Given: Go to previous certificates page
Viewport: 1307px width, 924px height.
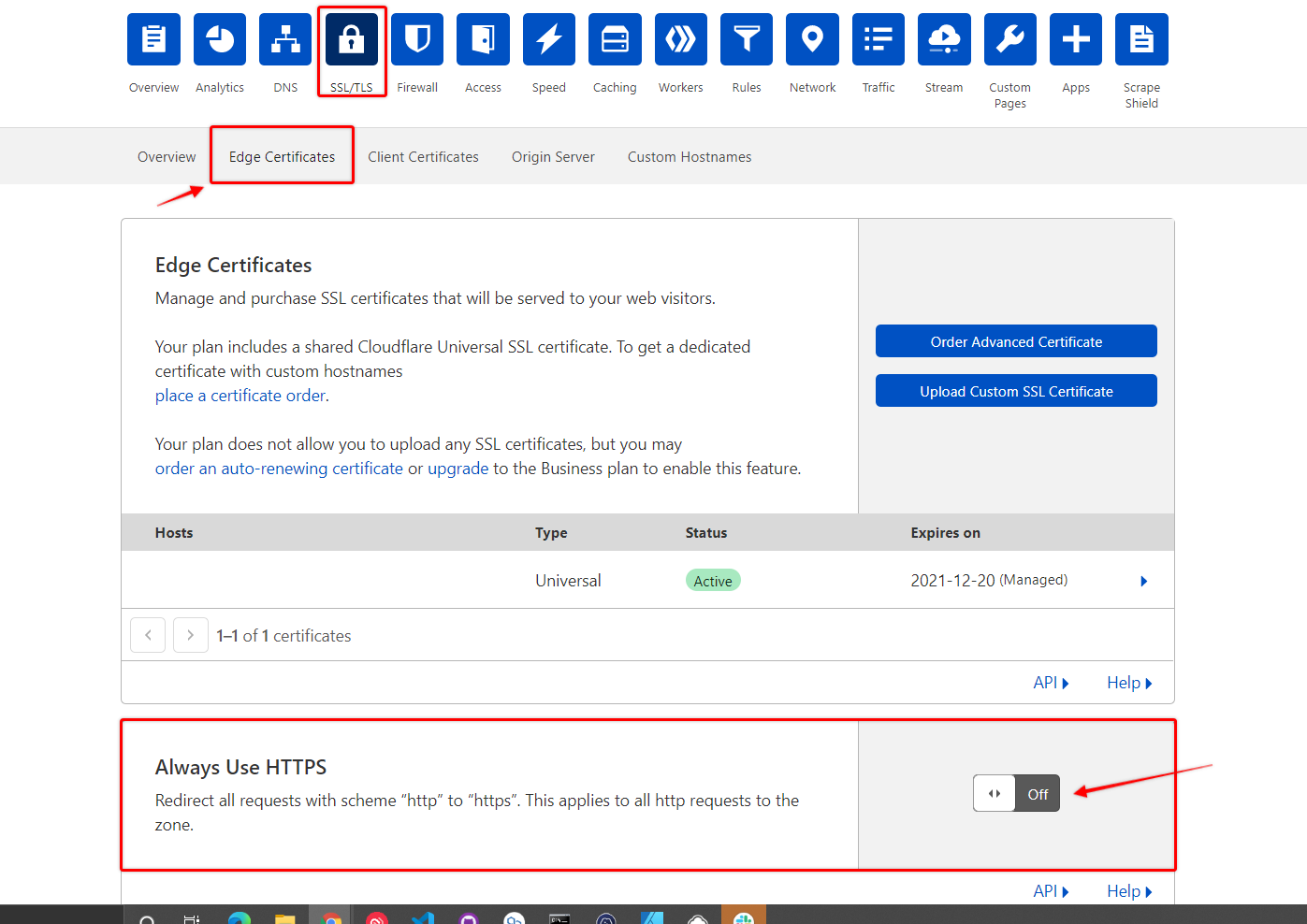Looking at the screenshot, I should point(148,635).
